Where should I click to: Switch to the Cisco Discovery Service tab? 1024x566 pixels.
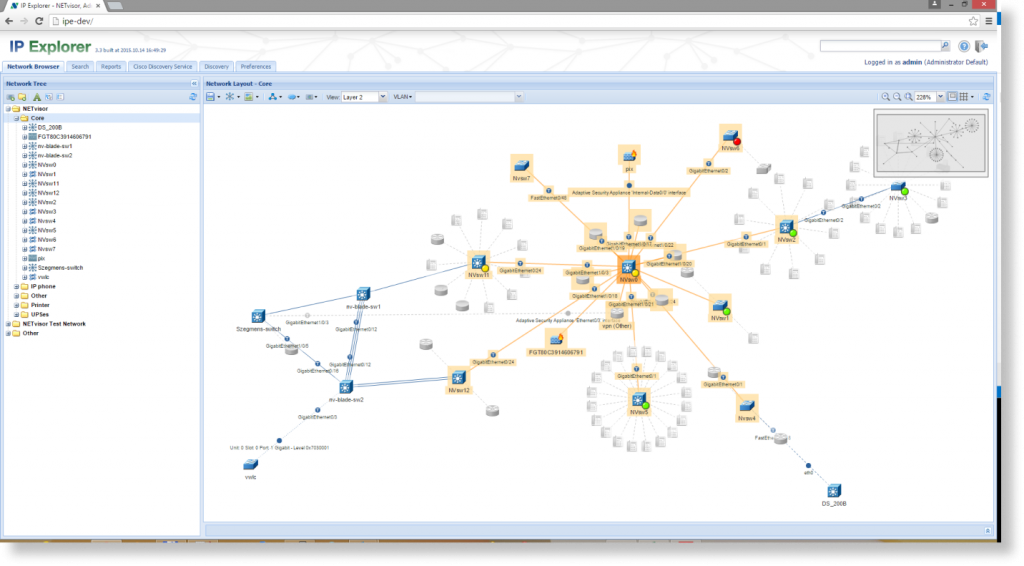click(x=162, y=67)
